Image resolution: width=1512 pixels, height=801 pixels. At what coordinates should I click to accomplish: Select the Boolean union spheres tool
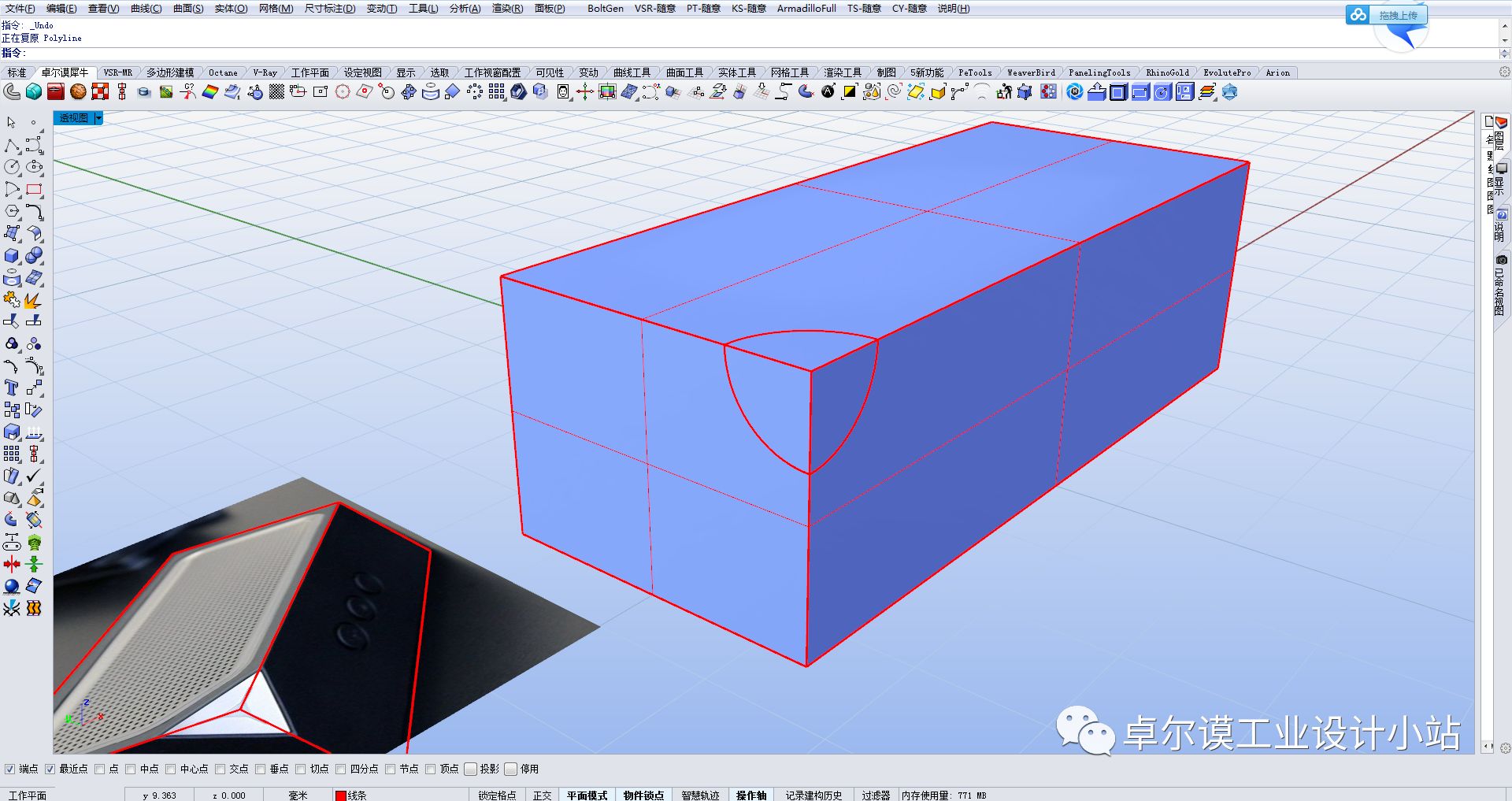[x=34, y=256]
